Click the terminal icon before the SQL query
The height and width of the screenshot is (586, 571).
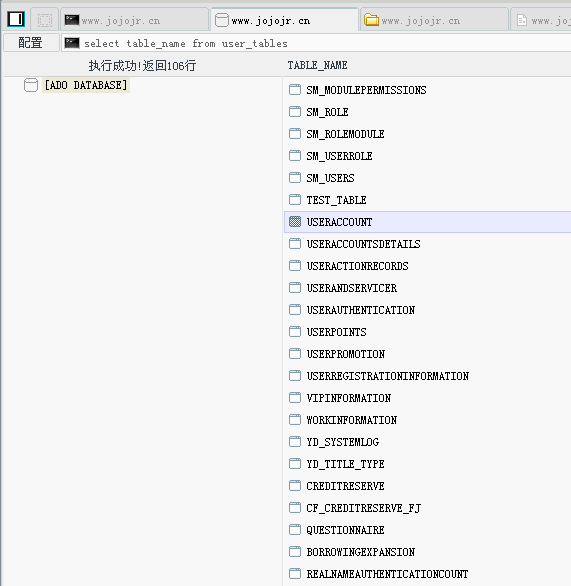tap(72, 43)
